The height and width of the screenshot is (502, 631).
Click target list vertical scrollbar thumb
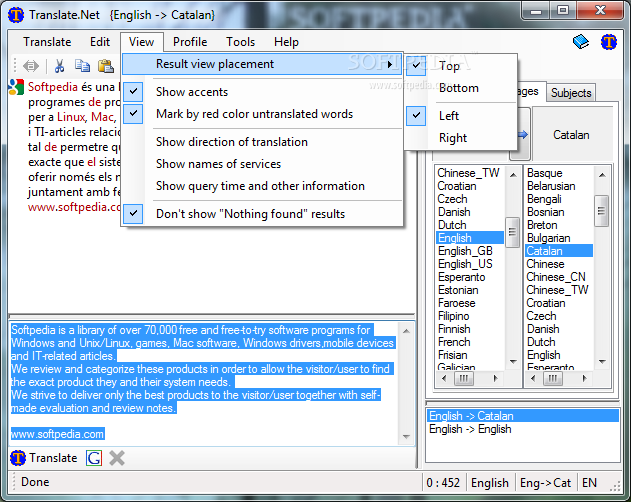(x=602, y=211)
